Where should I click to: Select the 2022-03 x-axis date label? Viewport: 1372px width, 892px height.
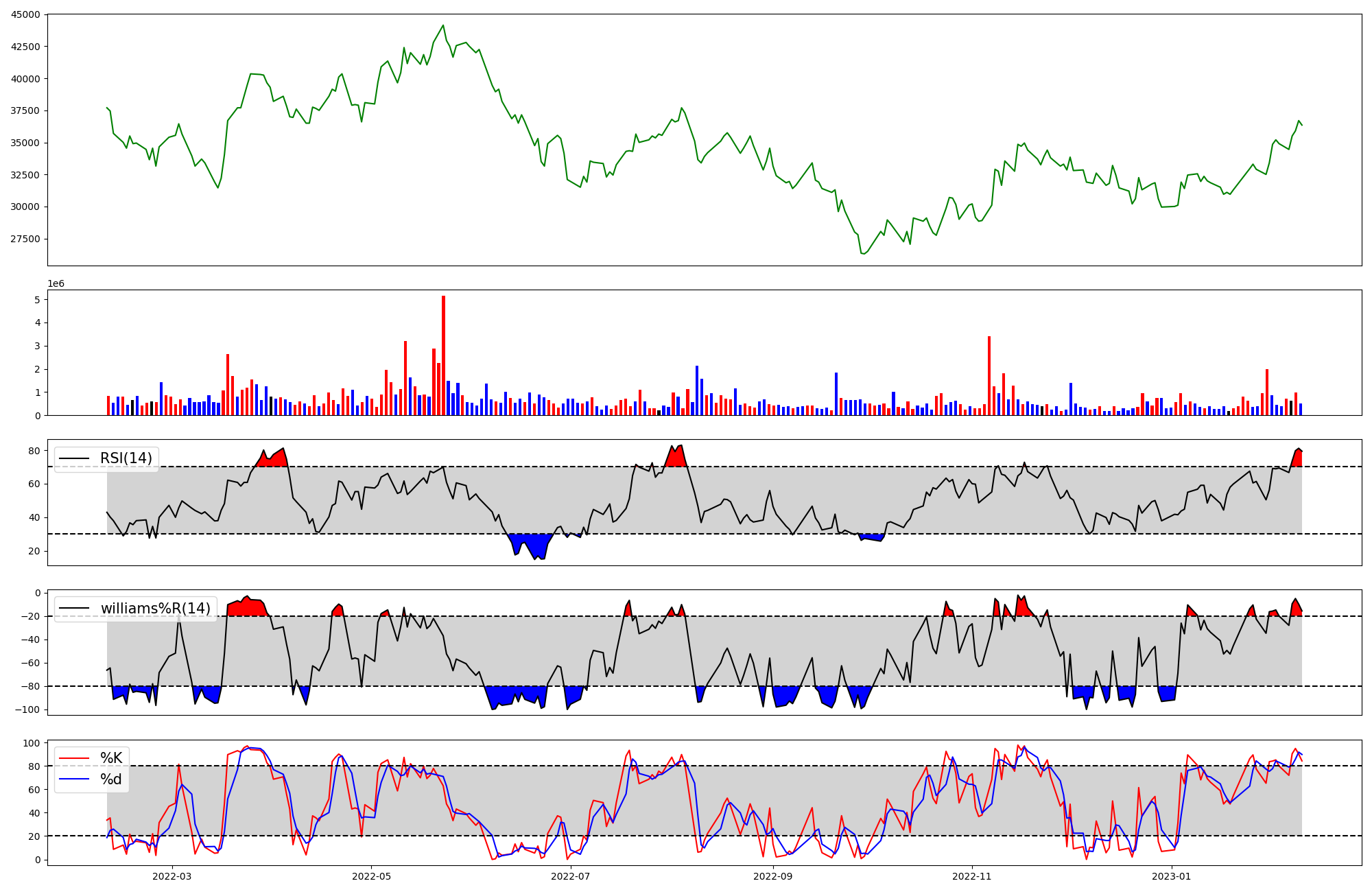[x=172, y=876]
